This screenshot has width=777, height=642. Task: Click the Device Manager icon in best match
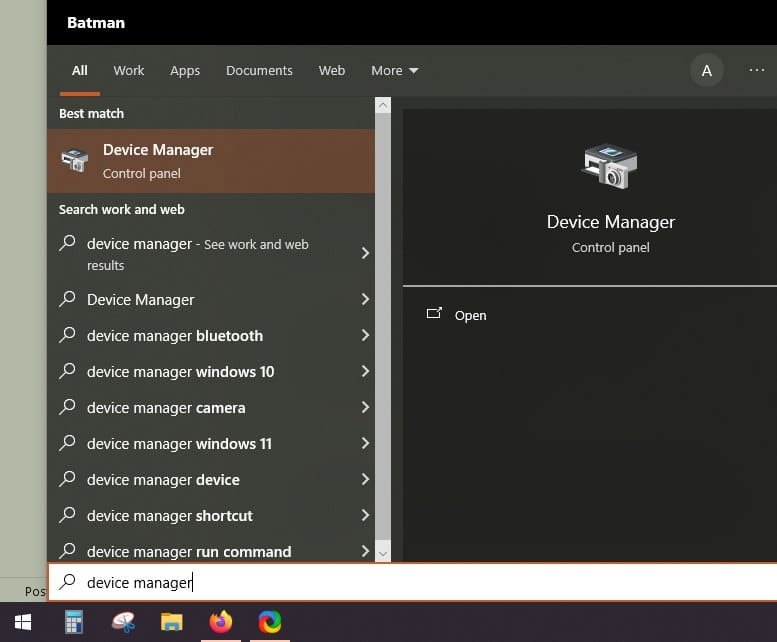75,160
